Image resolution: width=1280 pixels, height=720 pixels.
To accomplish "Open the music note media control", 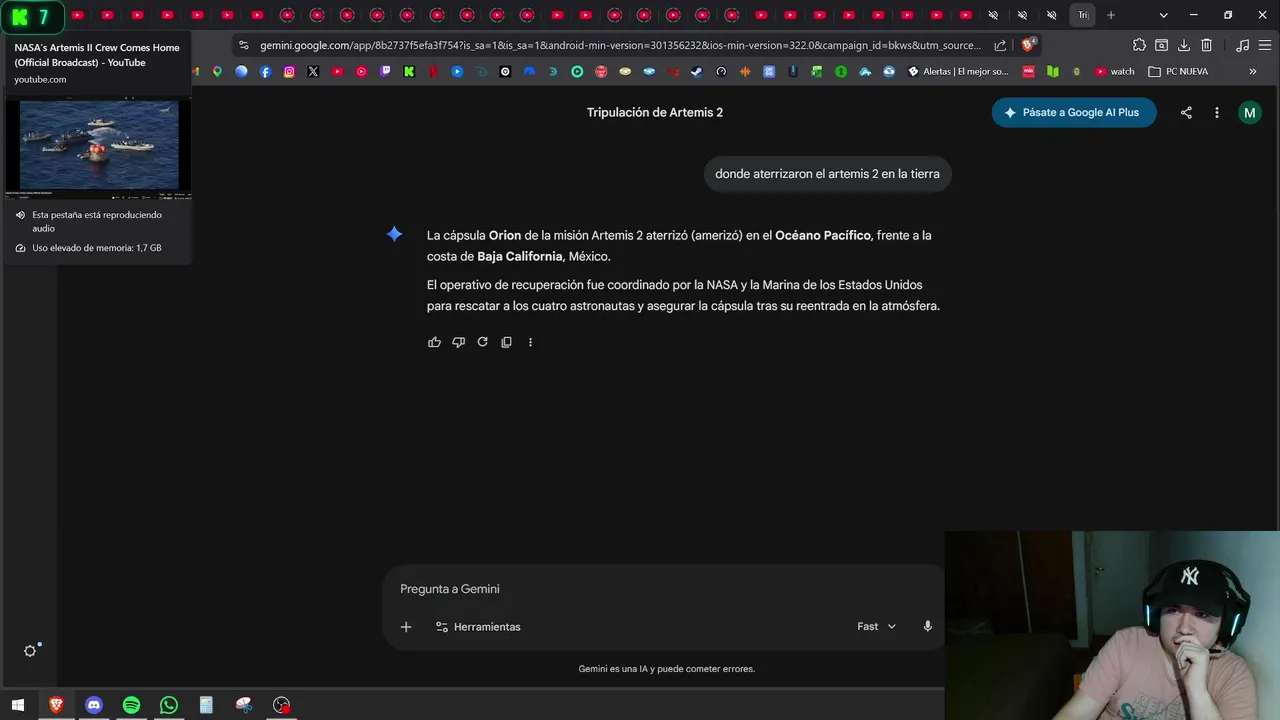I will 1242,45.
